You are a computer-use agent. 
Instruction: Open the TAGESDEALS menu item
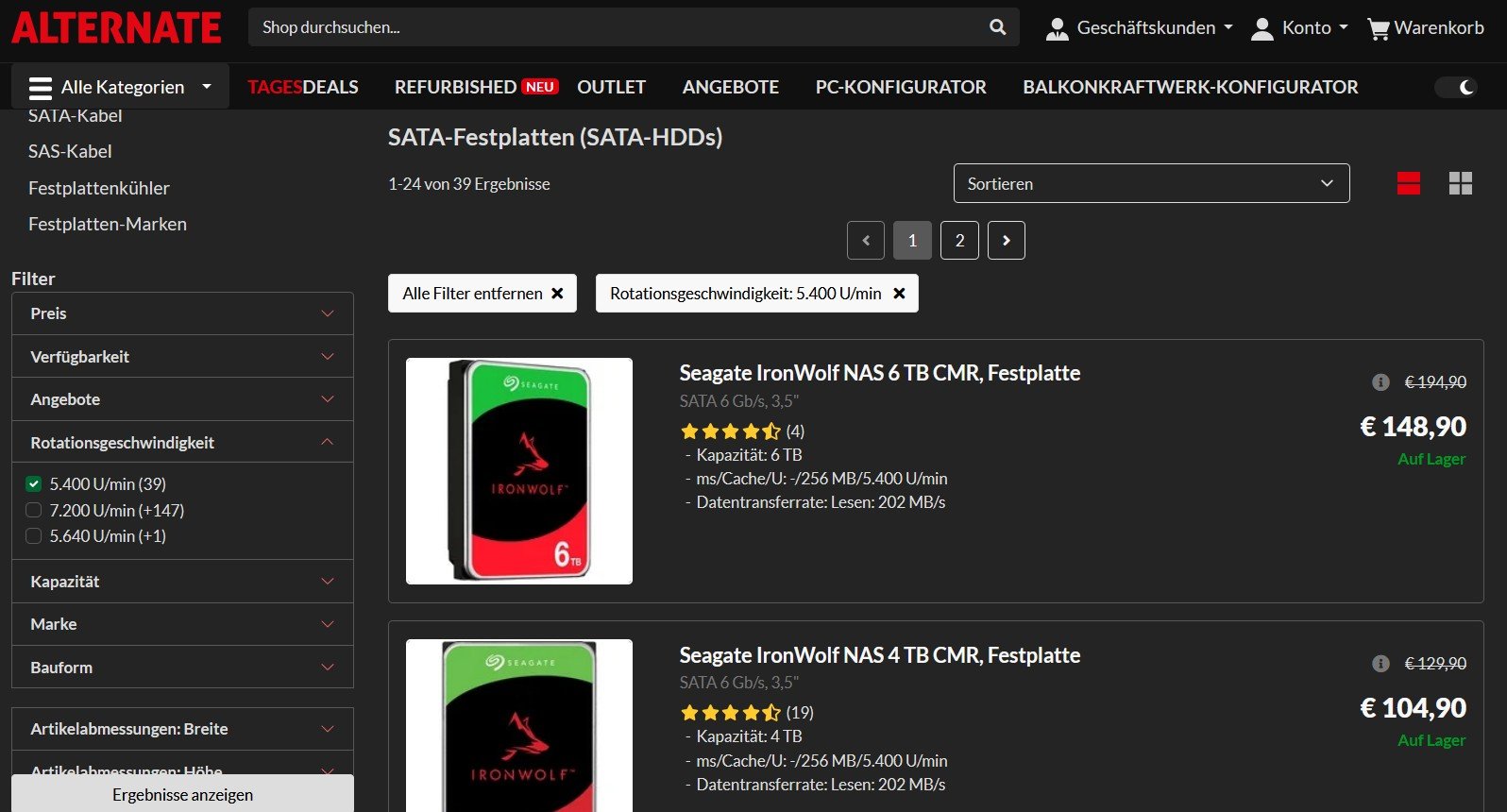[x=303, y=87]
